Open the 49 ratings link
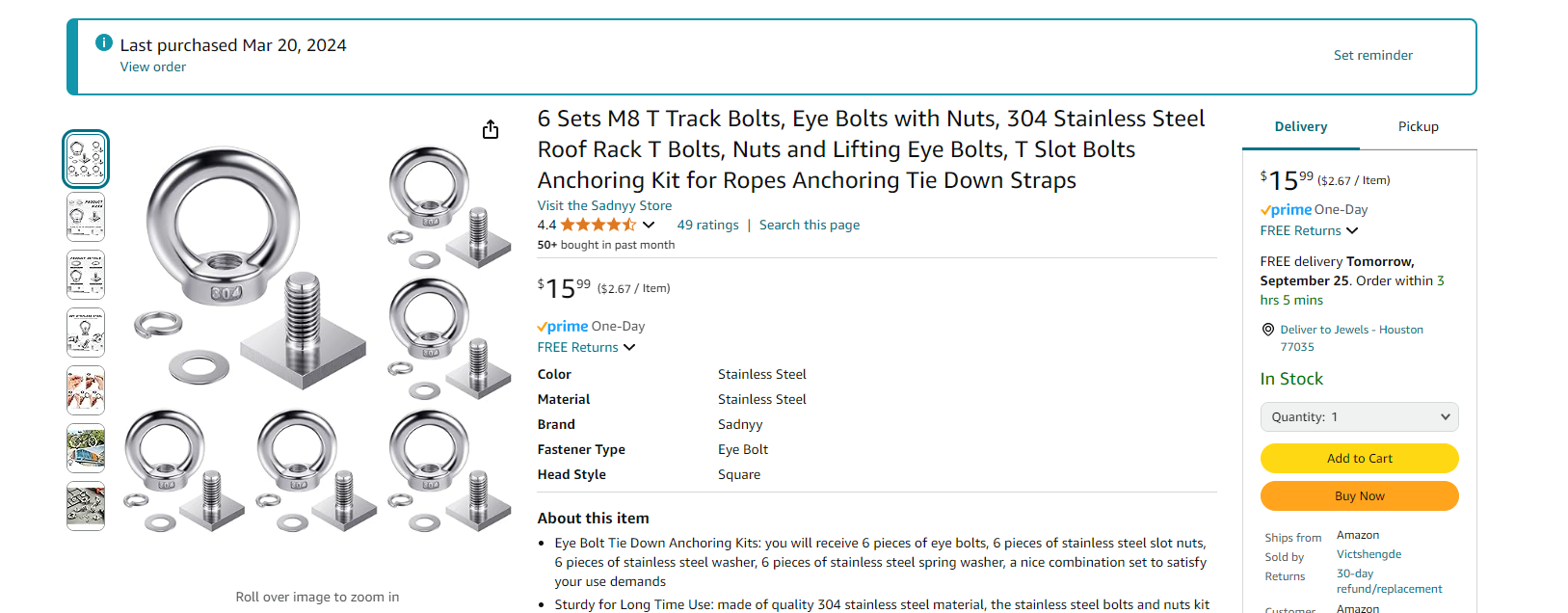This screenshot has width=1568, height=613. tap(707, 225)
